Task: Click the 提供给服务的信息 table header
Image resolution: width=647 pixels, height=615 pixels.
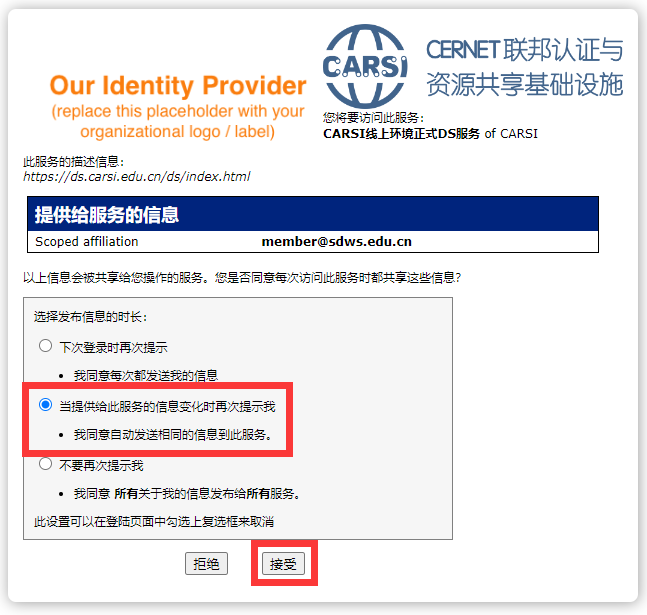Action: click(x=313, y=214)
